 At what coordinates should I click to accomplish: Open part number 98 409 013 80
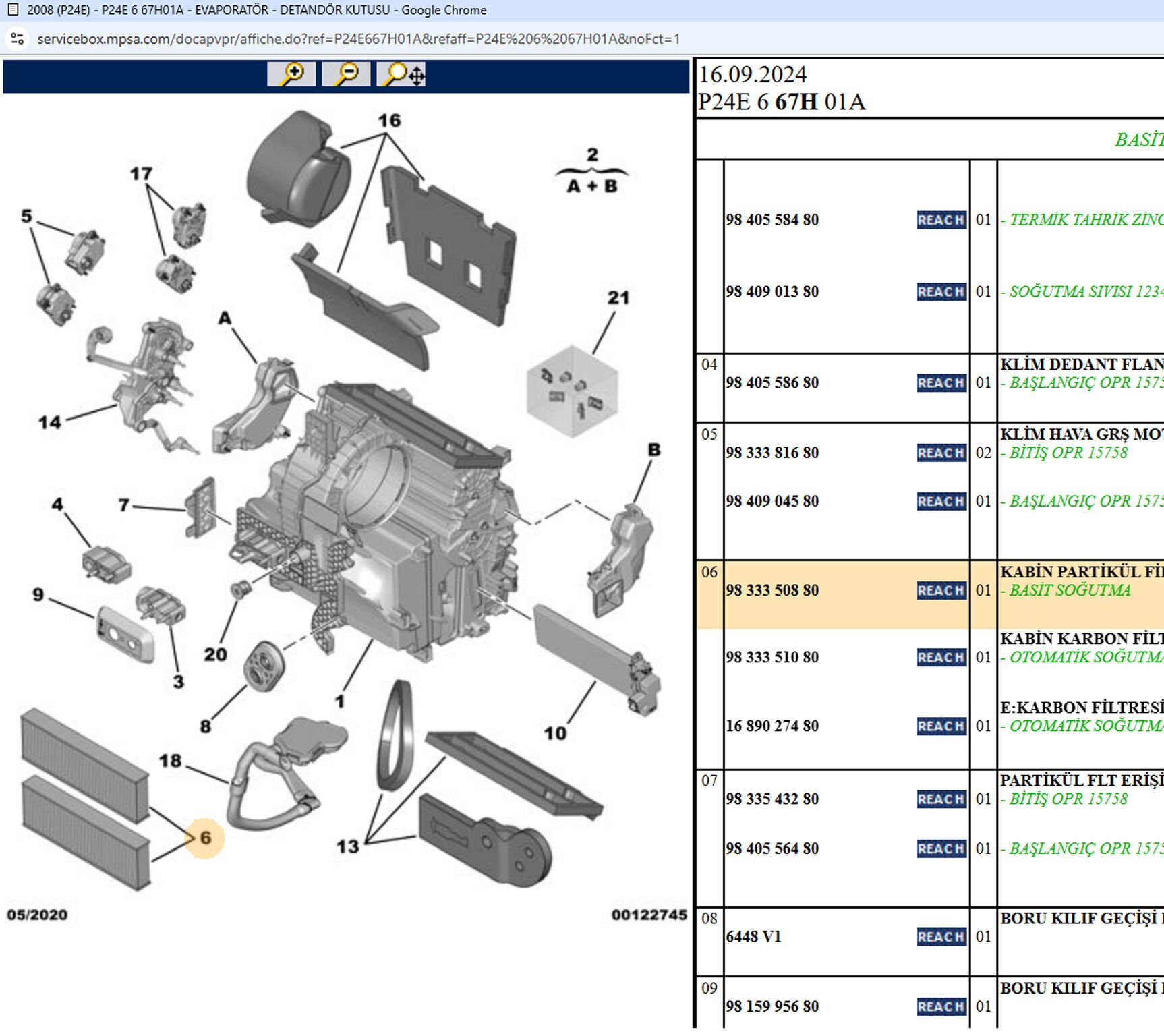(772, 292)
